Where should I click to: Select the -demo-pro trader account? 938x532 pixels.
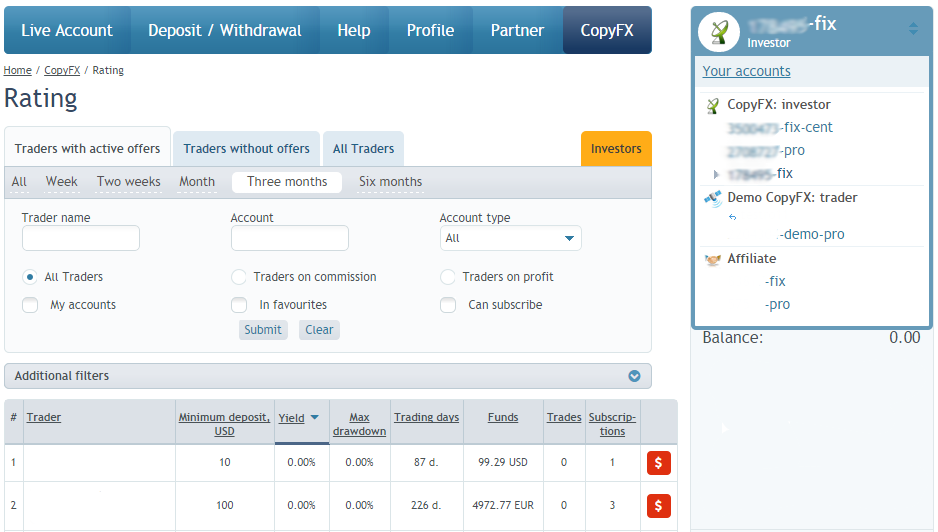(812, 235)
